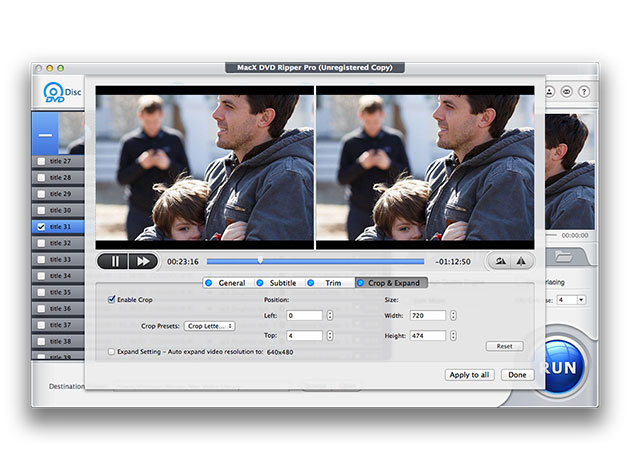The height and width of the screenshot is (473, 630).
Task: Click the 640x480 resolution text
Action: 280,352
